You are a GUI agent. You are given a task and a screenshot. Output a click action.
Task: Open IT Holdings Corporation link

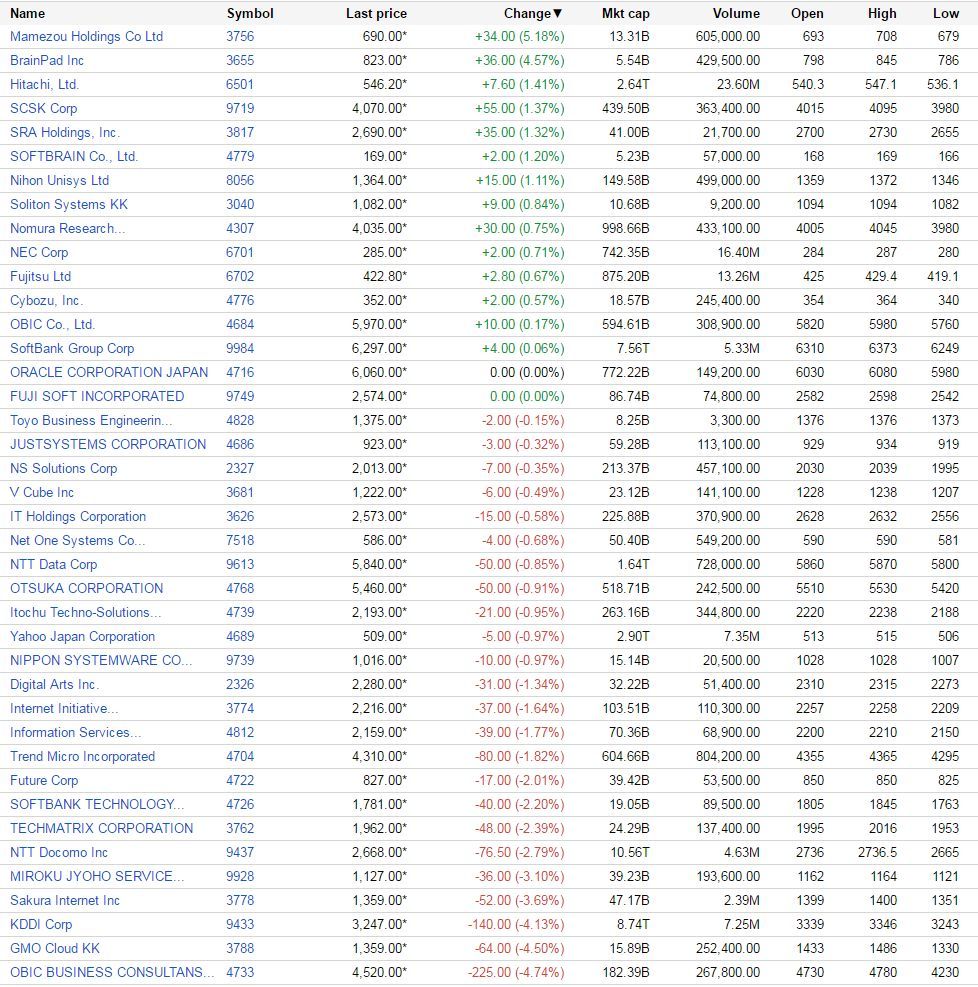[78, 516]
